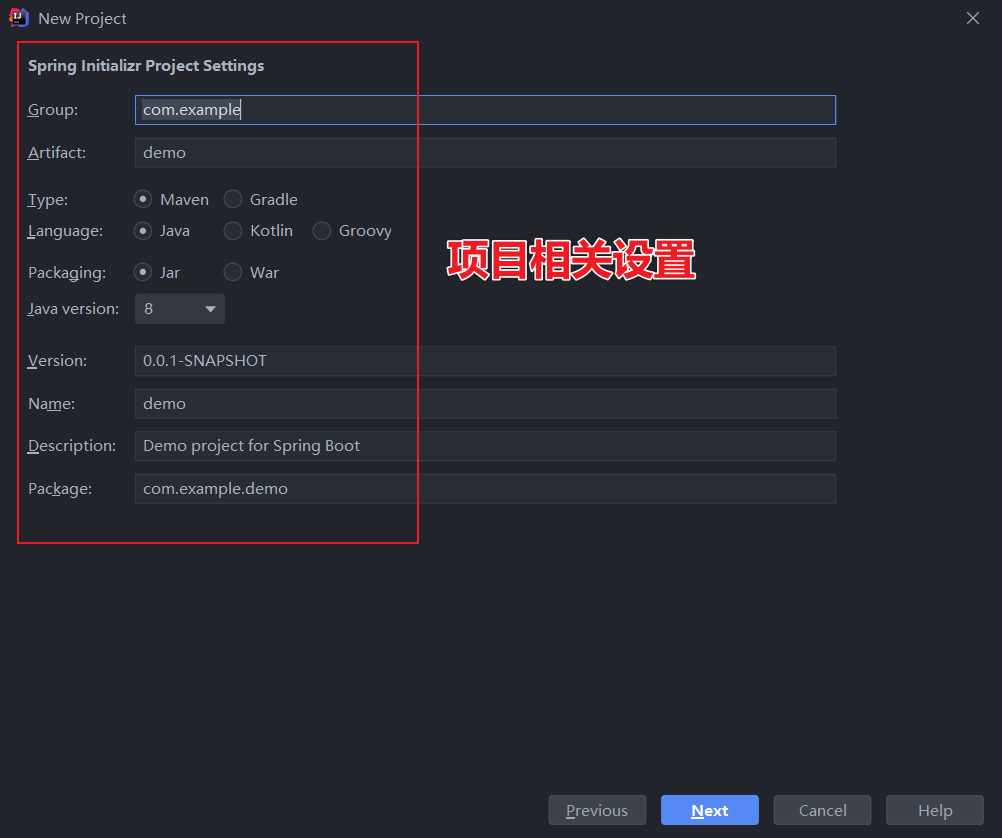Image resolution: width=1002 pixels, height=838 pixels.
Task: Focus the Name input field
Action: click(x=485, y=404)
